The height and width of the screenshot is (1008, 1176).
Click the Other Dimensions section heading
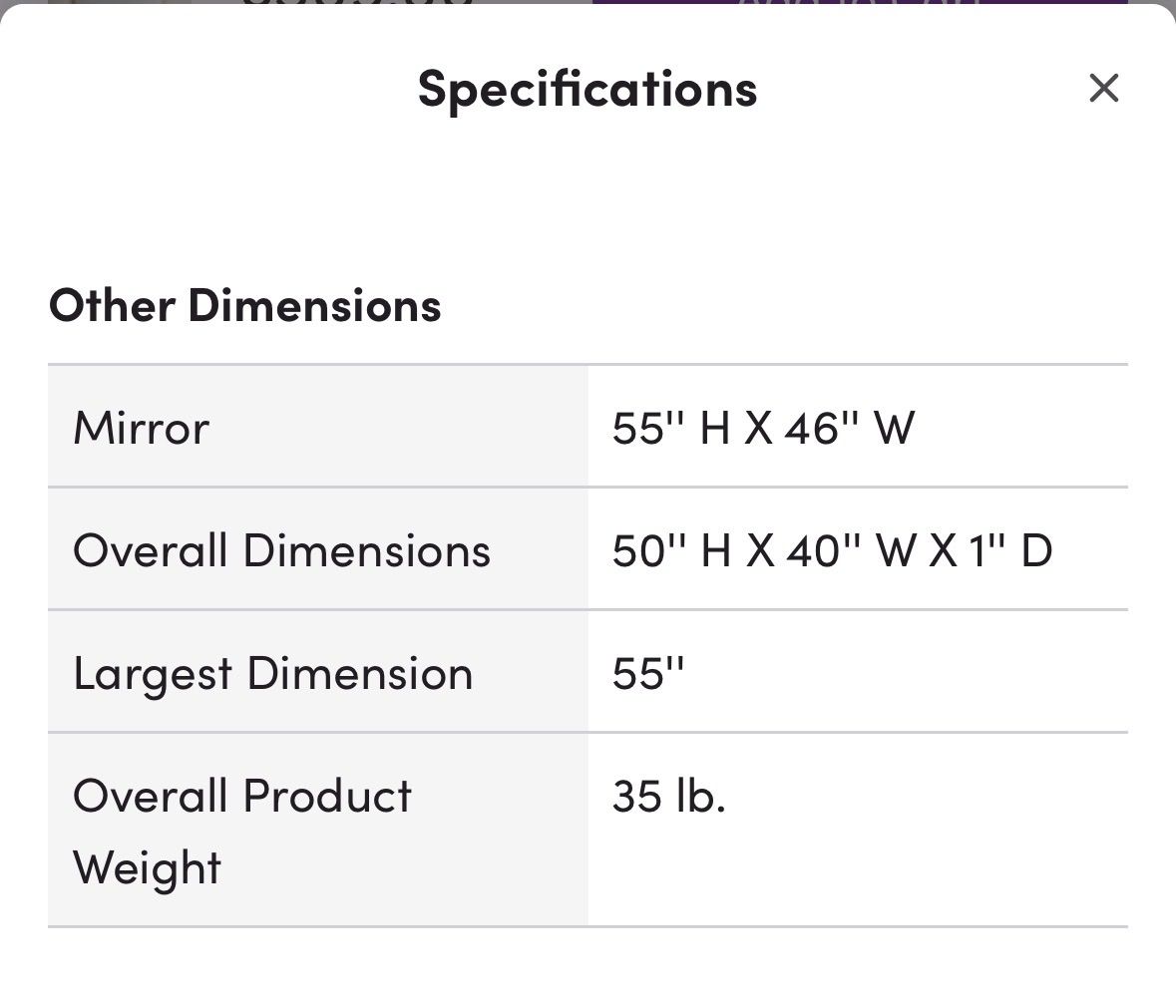(x=244, y=305)
